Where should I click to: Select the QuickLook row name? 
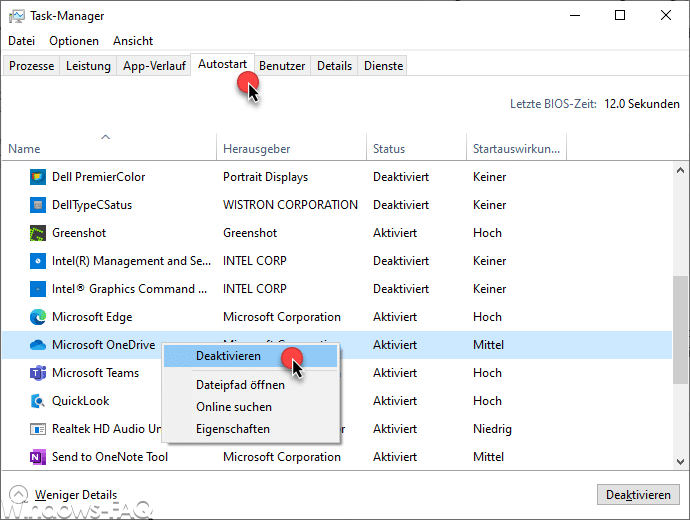(81, 401)
